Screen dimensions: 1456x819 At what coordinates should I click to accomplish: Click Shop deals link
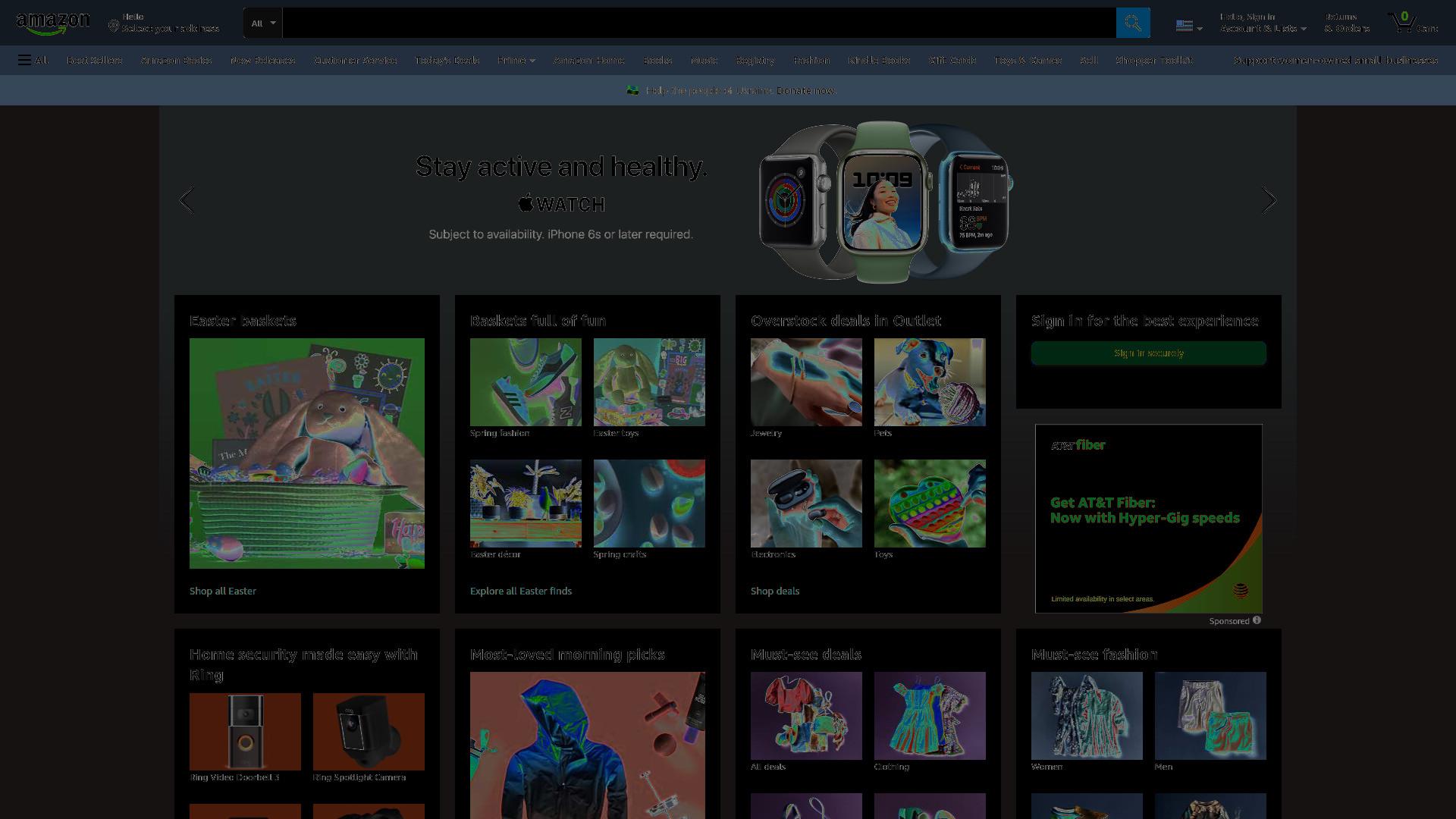tap(775, 591)
